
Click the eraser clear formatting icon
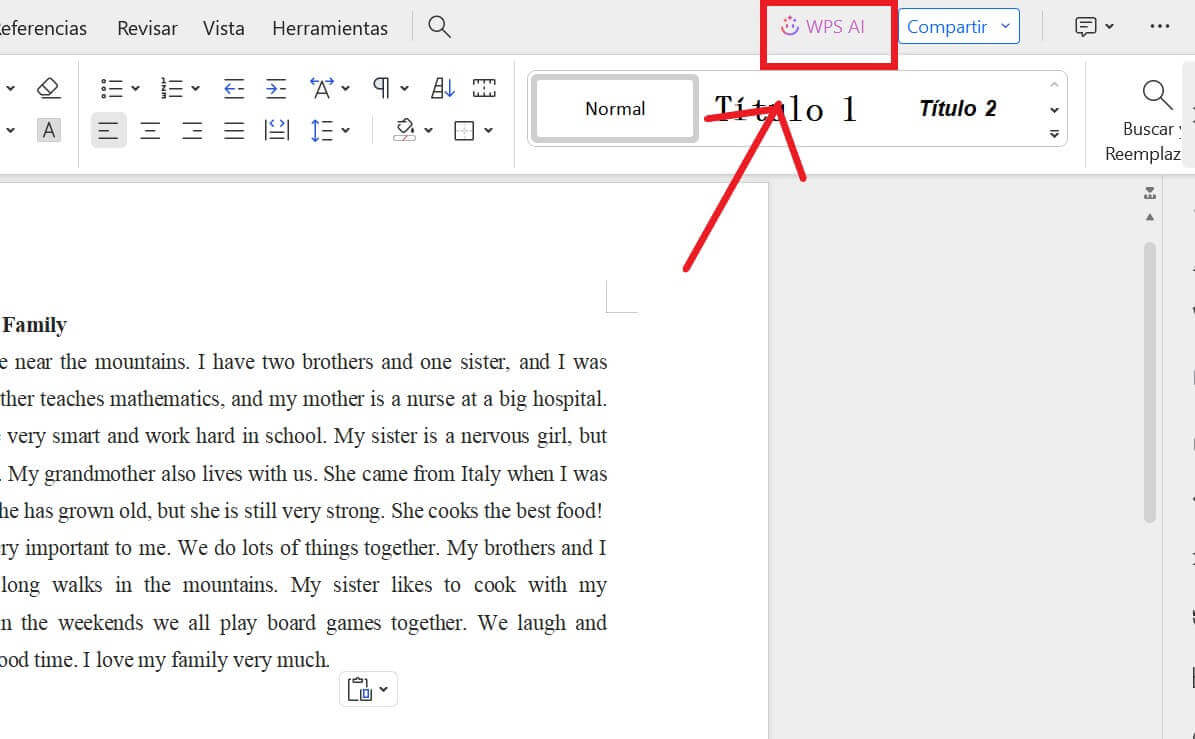click(48, 88)
